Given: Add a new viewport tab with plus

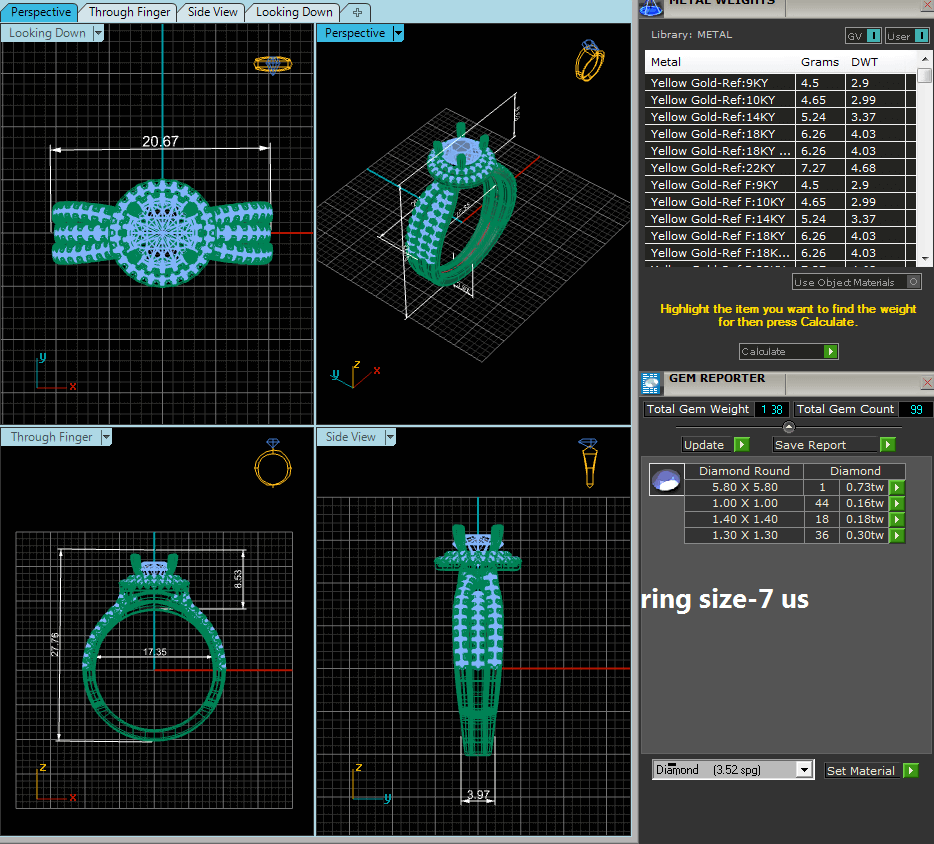Looking at the screenshot, I should 357,12.
